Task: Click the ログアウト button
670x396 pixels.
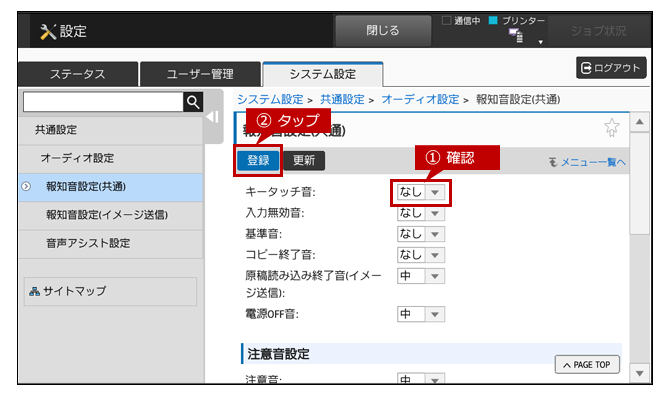Action: pyautogui.click(x=611, y=68)
